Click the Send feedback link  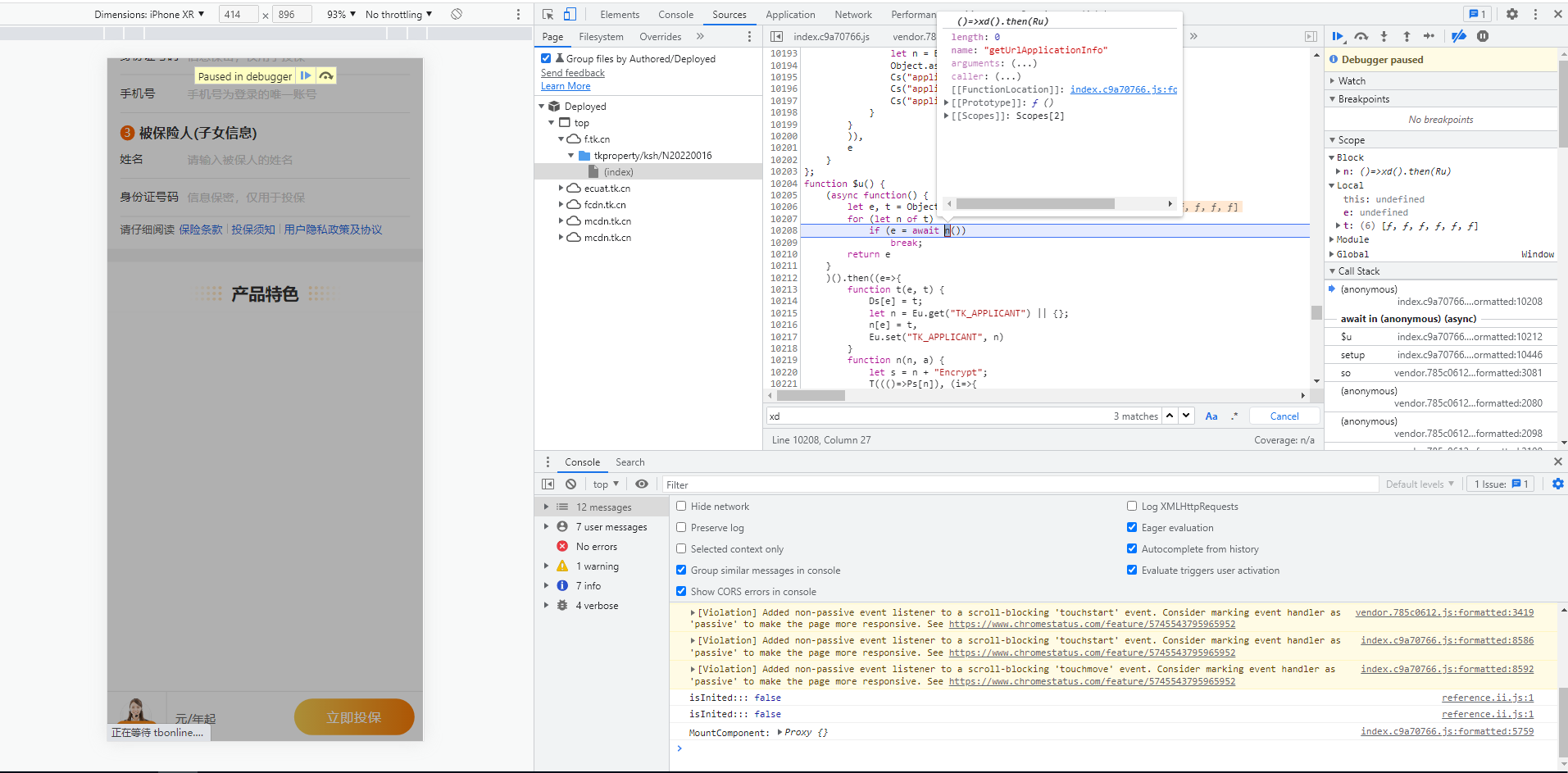[x=573, y=72]
